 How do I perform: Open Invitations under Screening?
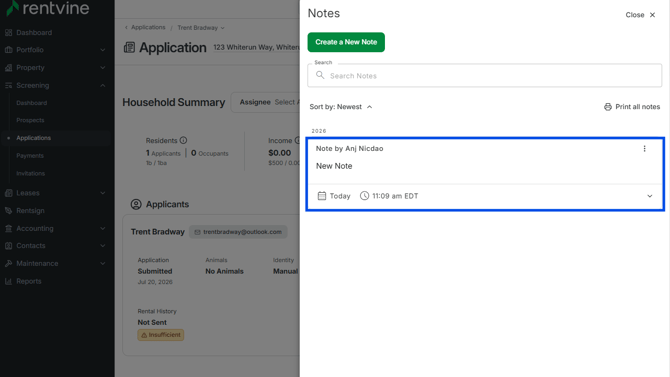coord(30,174)
